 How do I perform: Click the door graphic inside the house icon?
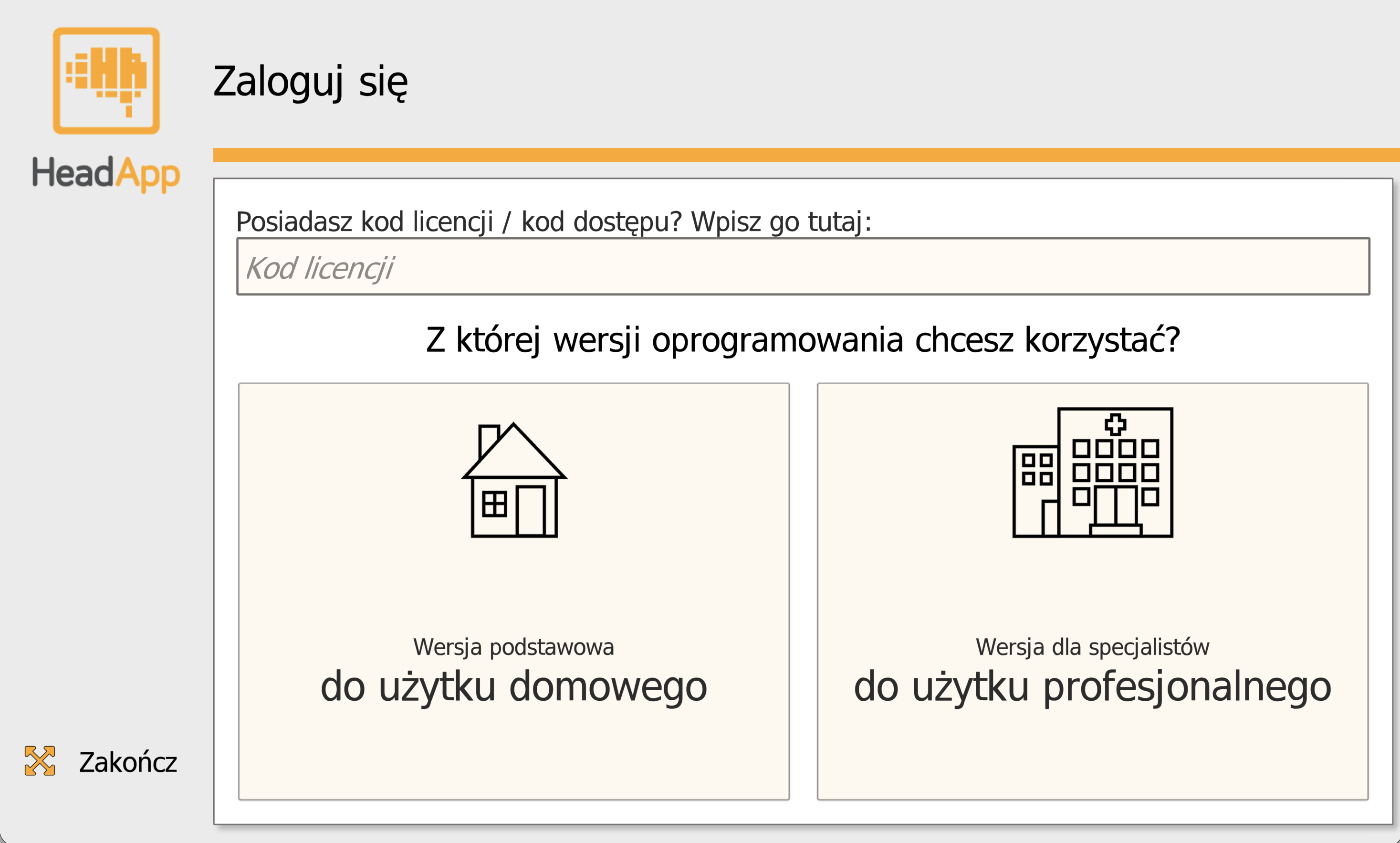(533, 511)
